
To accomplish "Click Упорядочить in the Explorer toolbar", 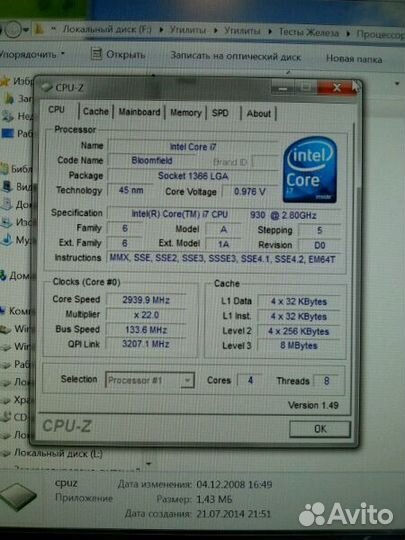I will 32,54.
